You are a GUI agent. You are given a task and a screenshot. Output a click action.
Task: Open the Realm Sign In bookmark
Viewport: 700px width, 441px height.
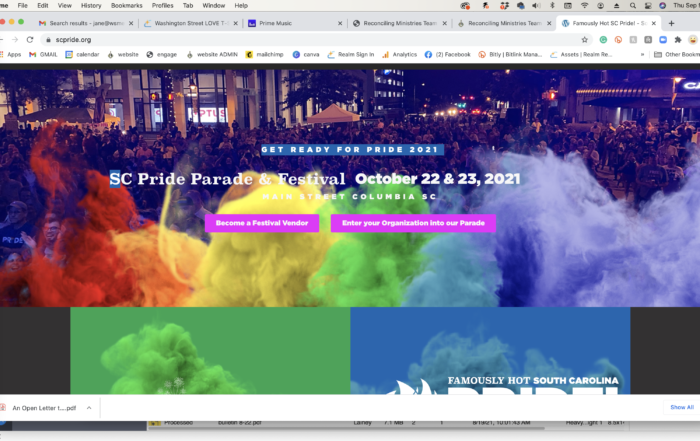(x=350, y=54)
